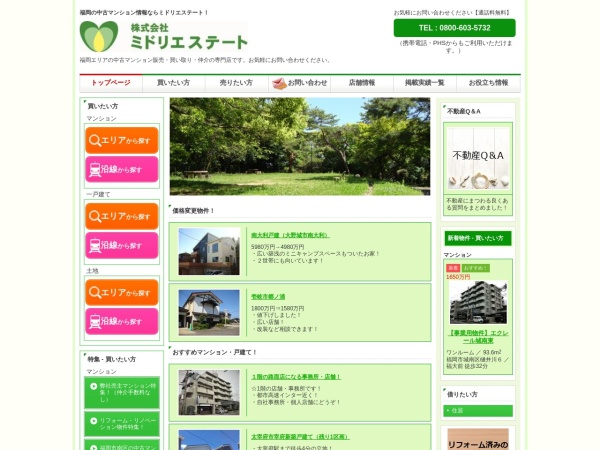Open the お問い合わせ navigation tab

299,83
